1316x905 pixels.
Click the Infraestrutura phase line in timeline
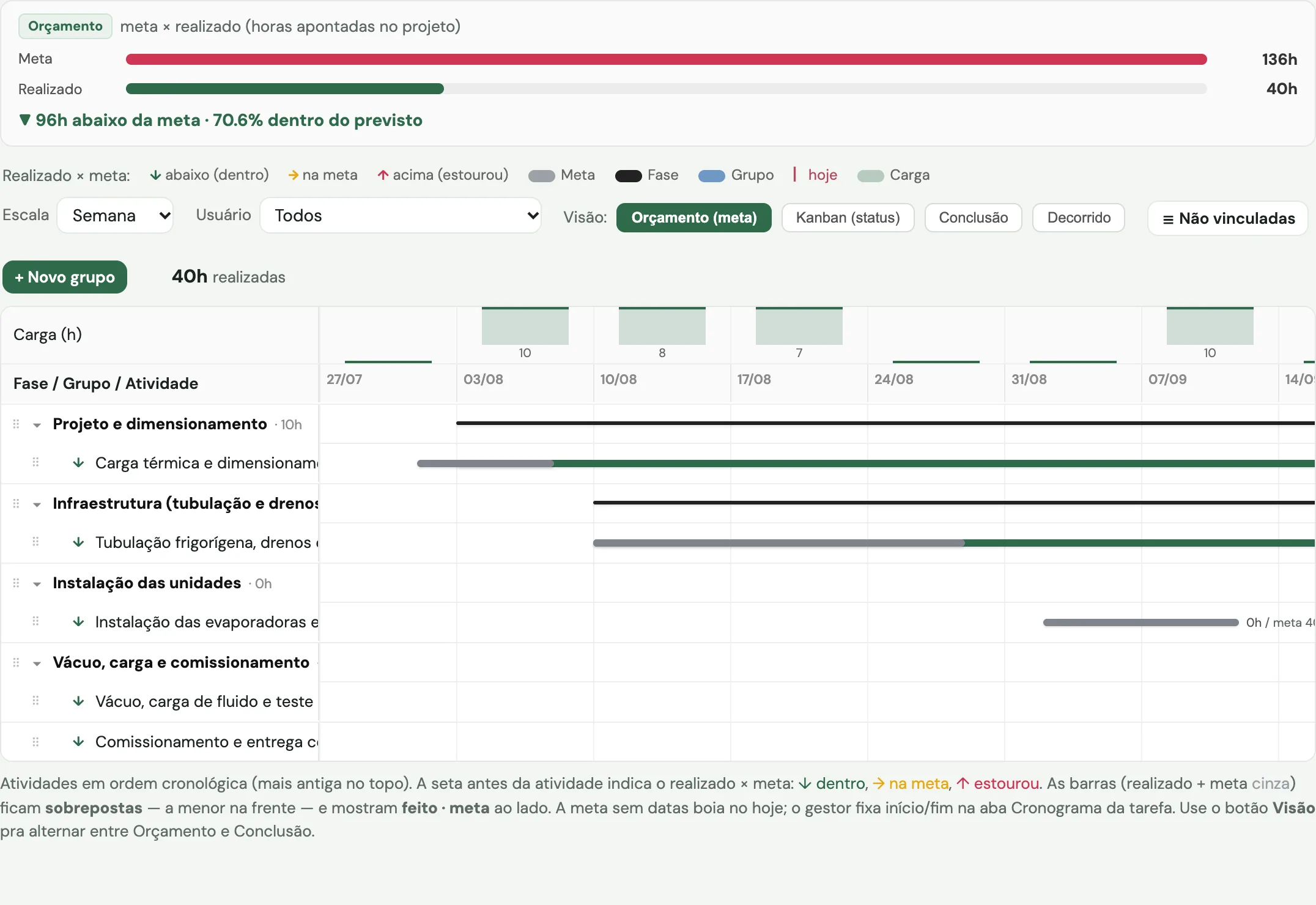coord(954,503)
